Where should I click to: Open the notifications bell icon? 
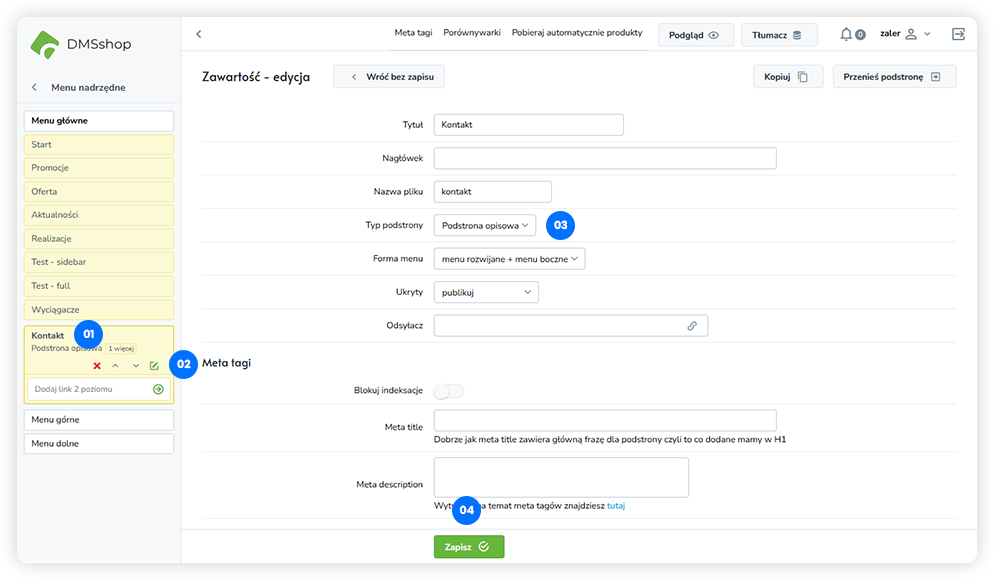coord(847,34)
